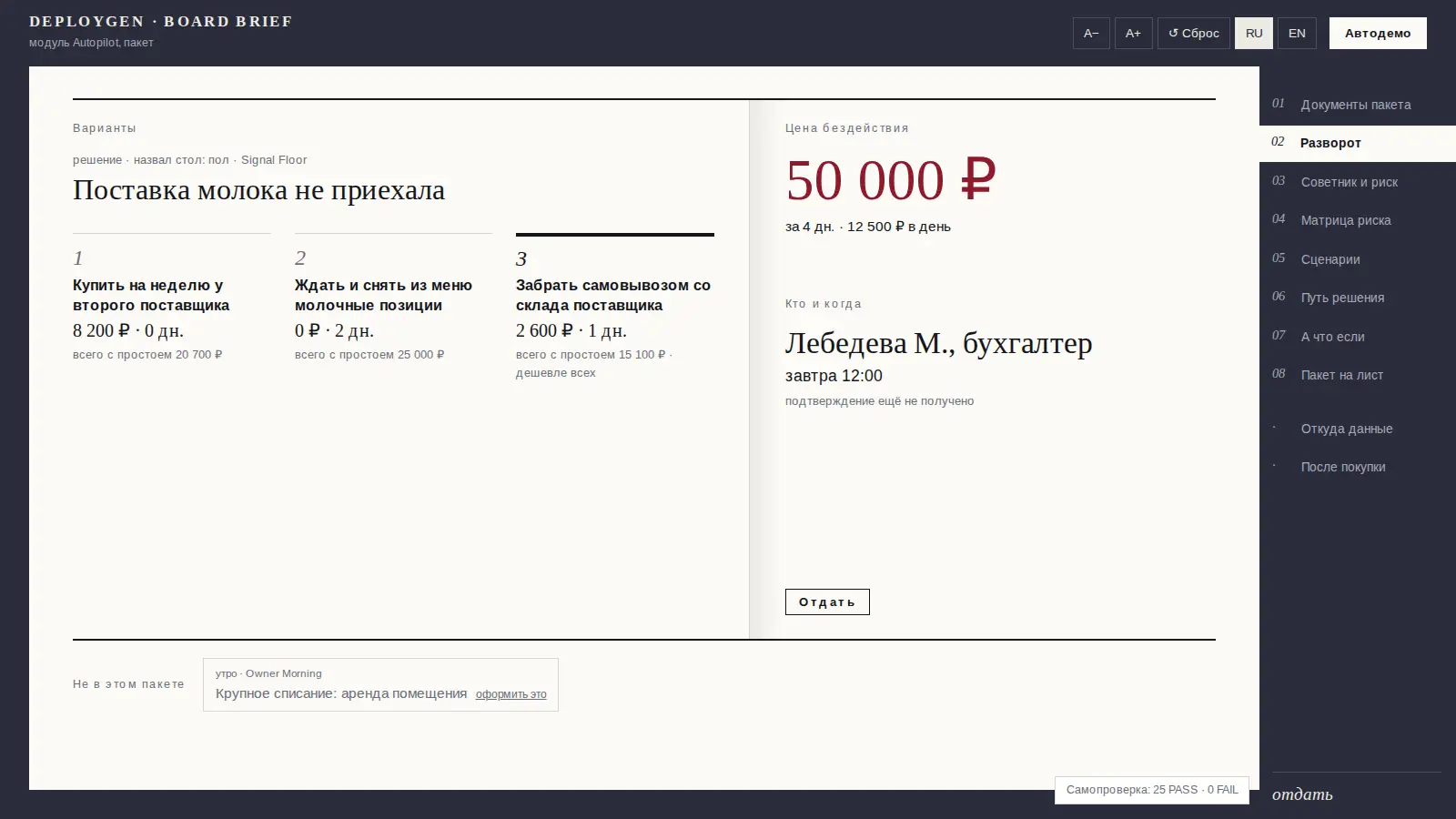Click DEPLOYGEN · BOARD BRIEF title
This screenshot has width=1456, height=819.
coord(161,21)
